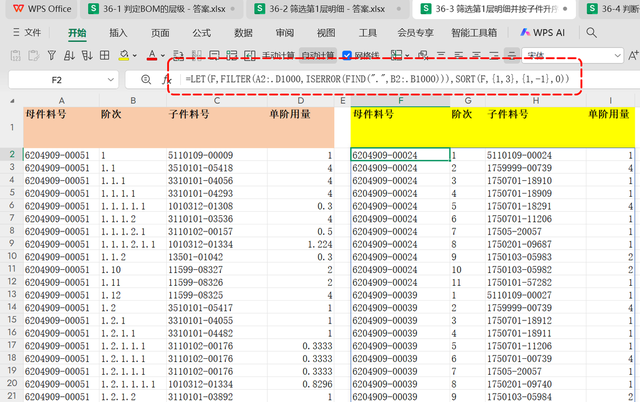Click cell with level 1.1.1.2.1.1
Viewport: 640px width, 402px height.
(x=133, y=244)
